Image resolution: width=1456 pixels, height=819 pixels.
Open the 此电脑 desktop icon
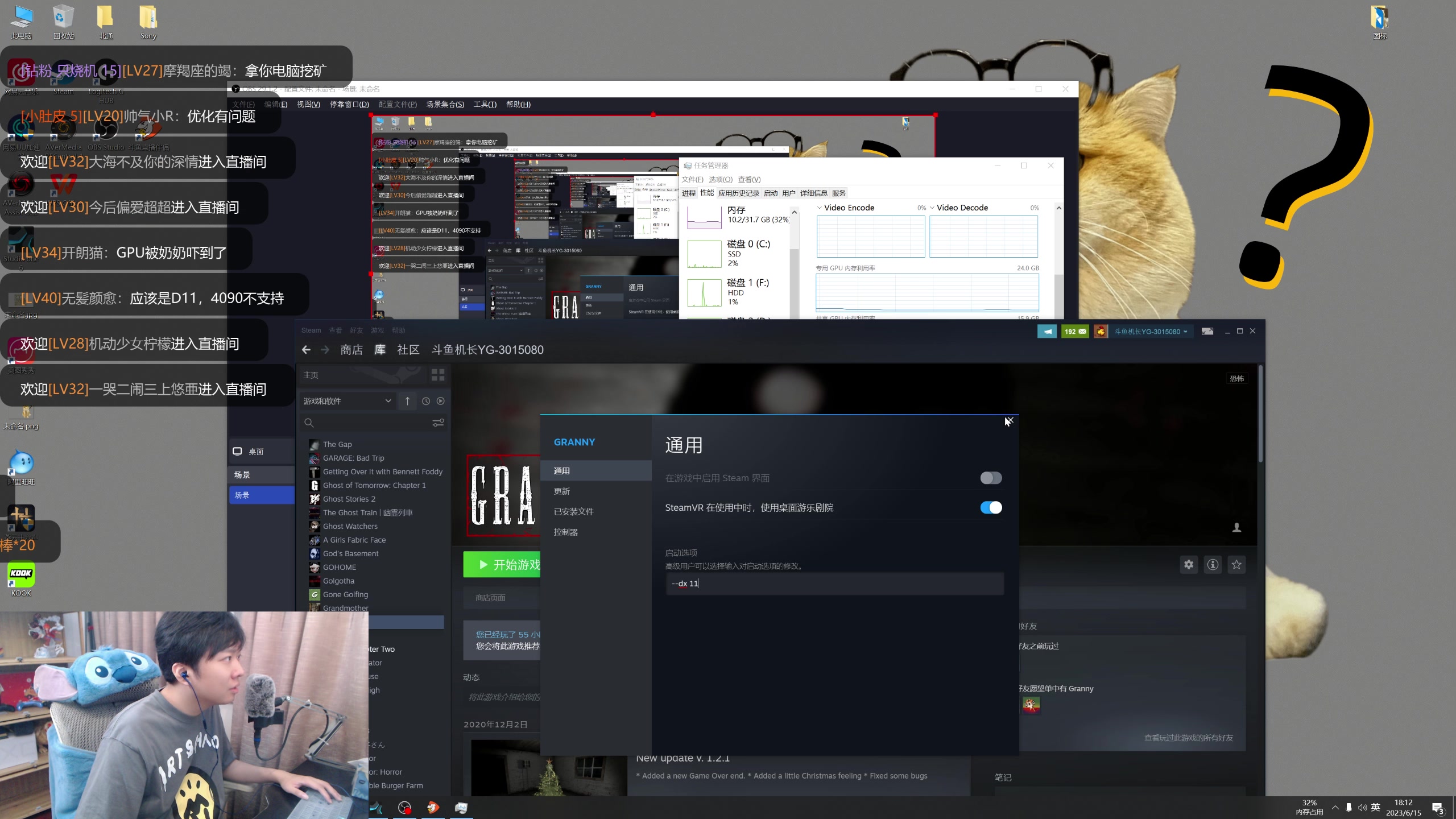pyautogui.click(x=21, y=22)
